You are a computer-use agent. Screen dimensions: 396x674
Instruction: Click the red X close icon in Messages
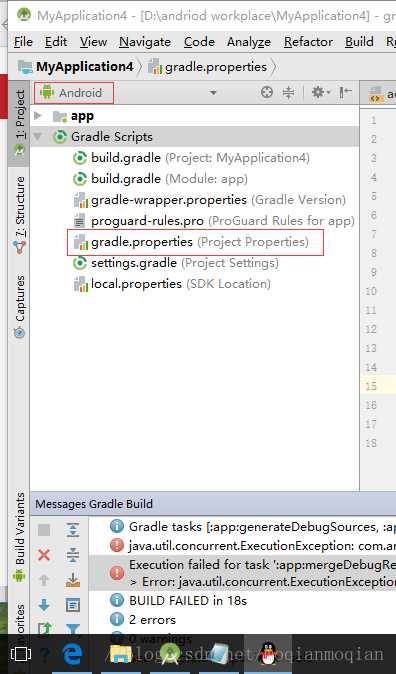(x=44, y=555)
